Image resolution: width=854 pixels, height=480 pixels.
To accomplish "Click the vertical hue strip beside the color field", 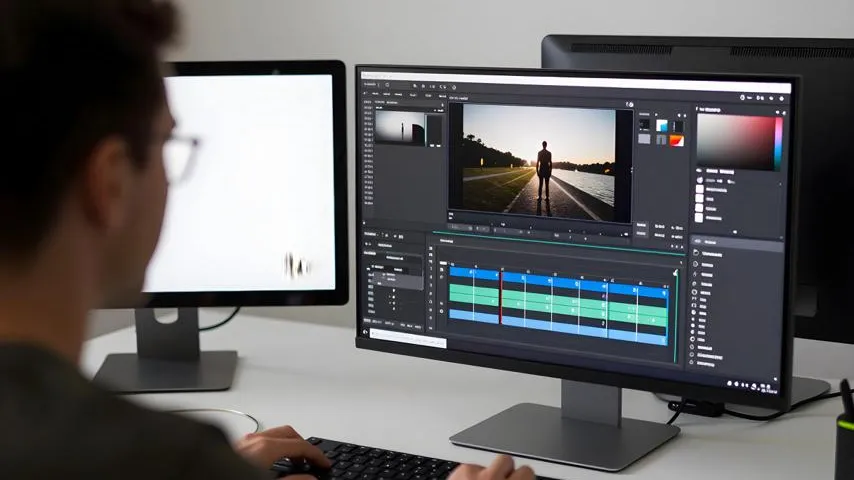I will pyautogui.click(x=779, y=143).
